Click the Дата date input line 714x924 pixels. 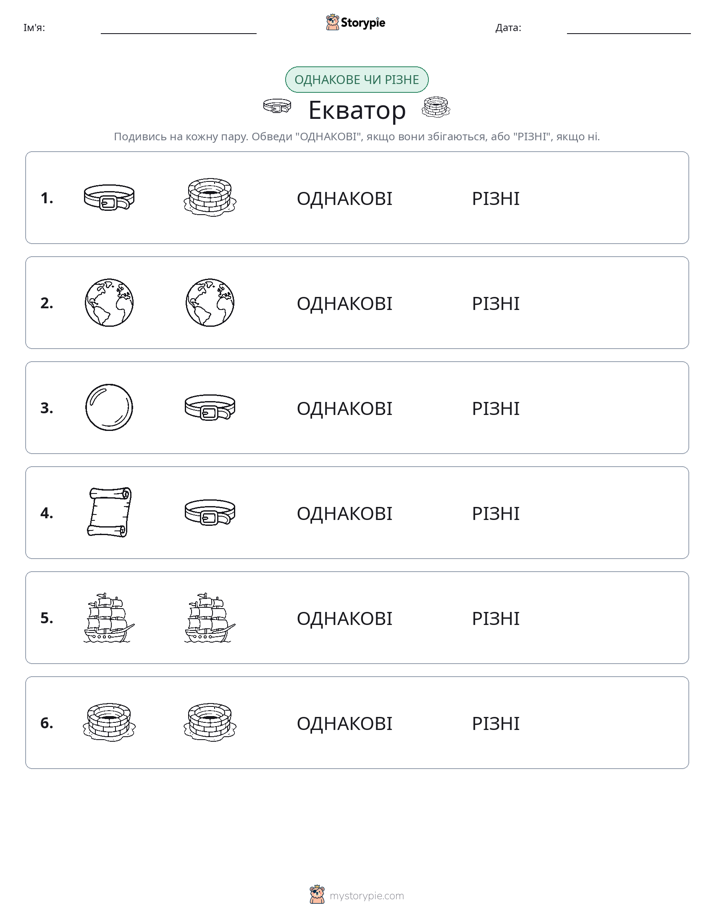point(629,28)
